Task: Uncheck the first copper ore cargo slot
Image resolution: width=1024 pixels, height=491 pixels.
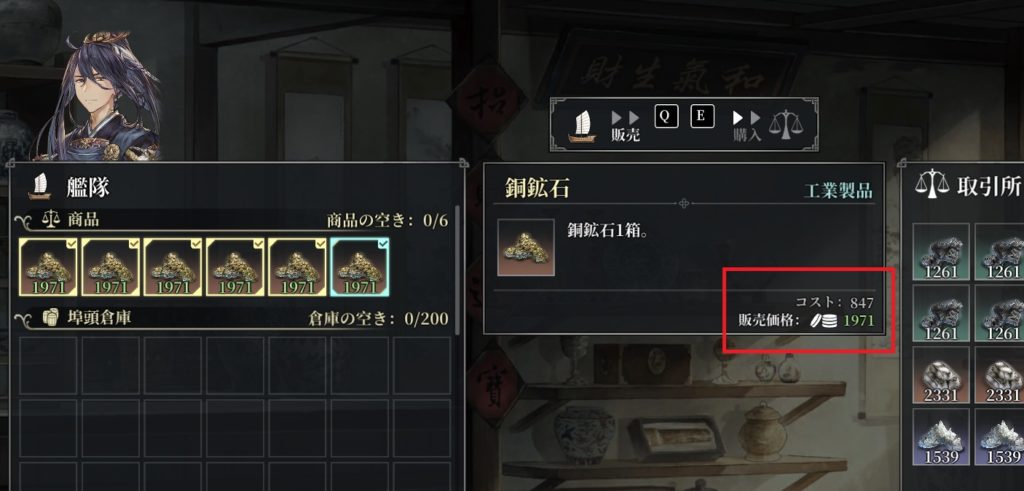Action: [48, 266]
